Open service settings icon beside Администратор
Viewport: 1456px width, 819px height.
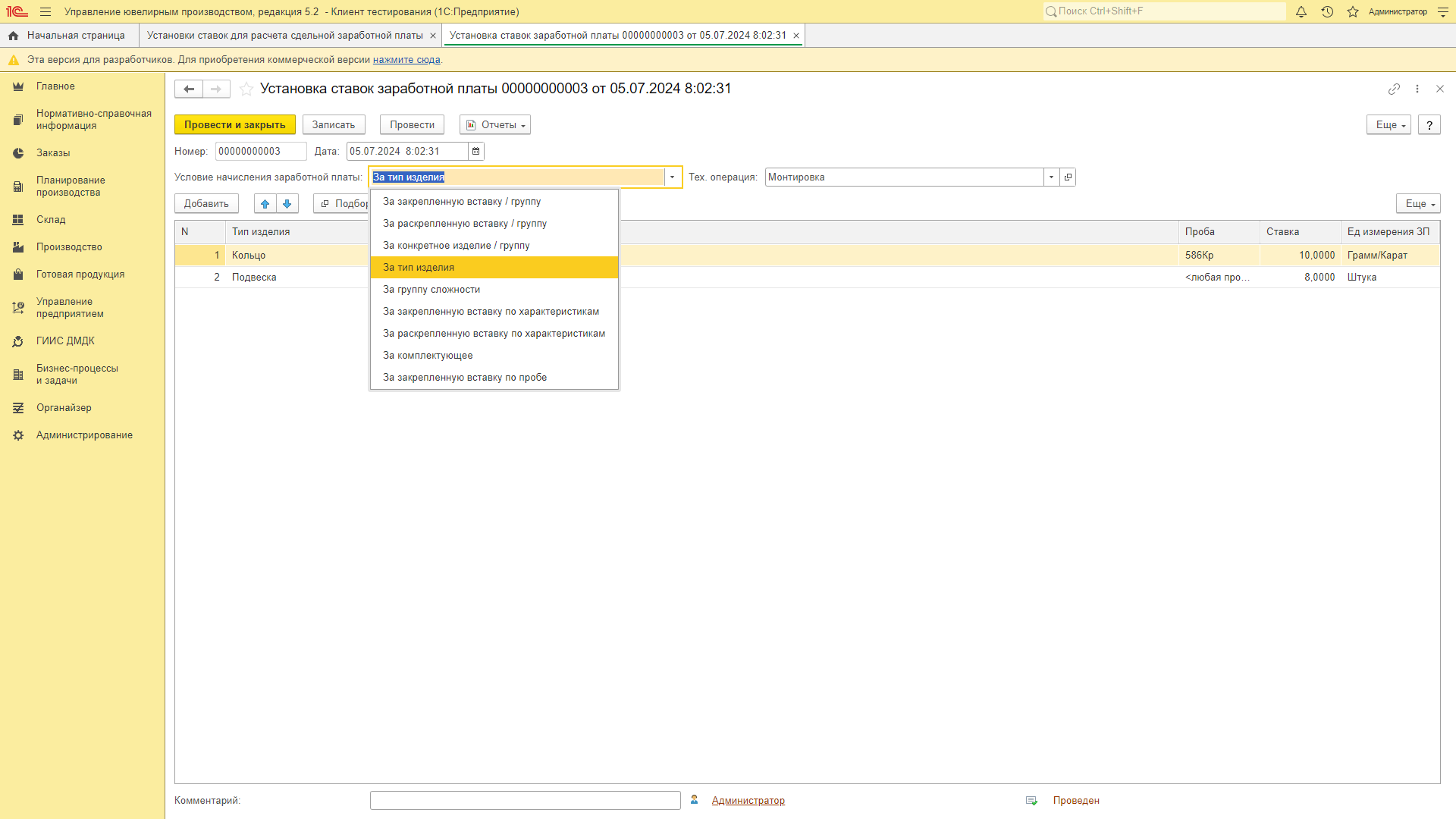click(x=1443, y=12)
